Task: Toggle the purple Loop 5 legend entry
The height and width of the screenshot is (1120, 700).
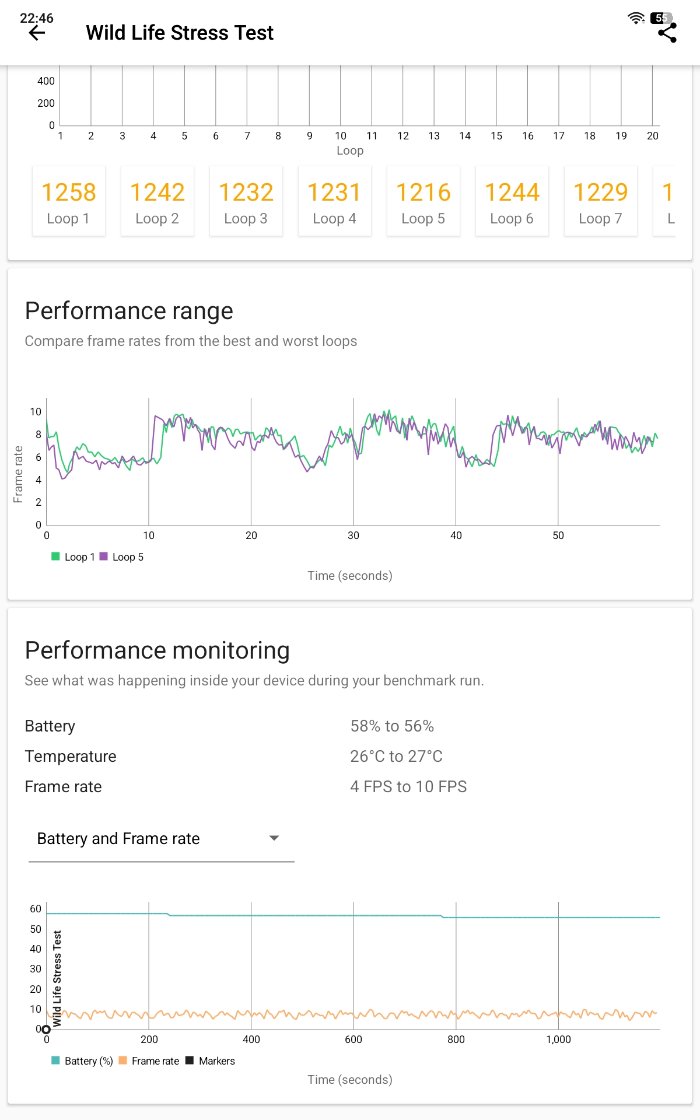Action: [122, 557]
